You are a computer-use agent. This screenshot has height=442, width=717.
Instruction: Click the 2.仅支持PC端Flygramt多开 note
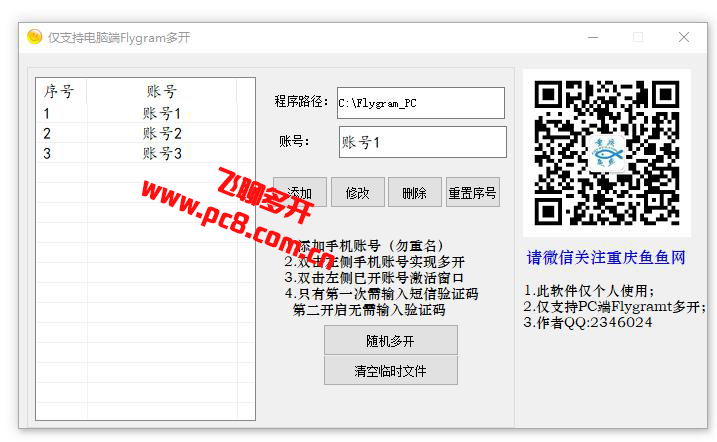(x=615, y=306)
